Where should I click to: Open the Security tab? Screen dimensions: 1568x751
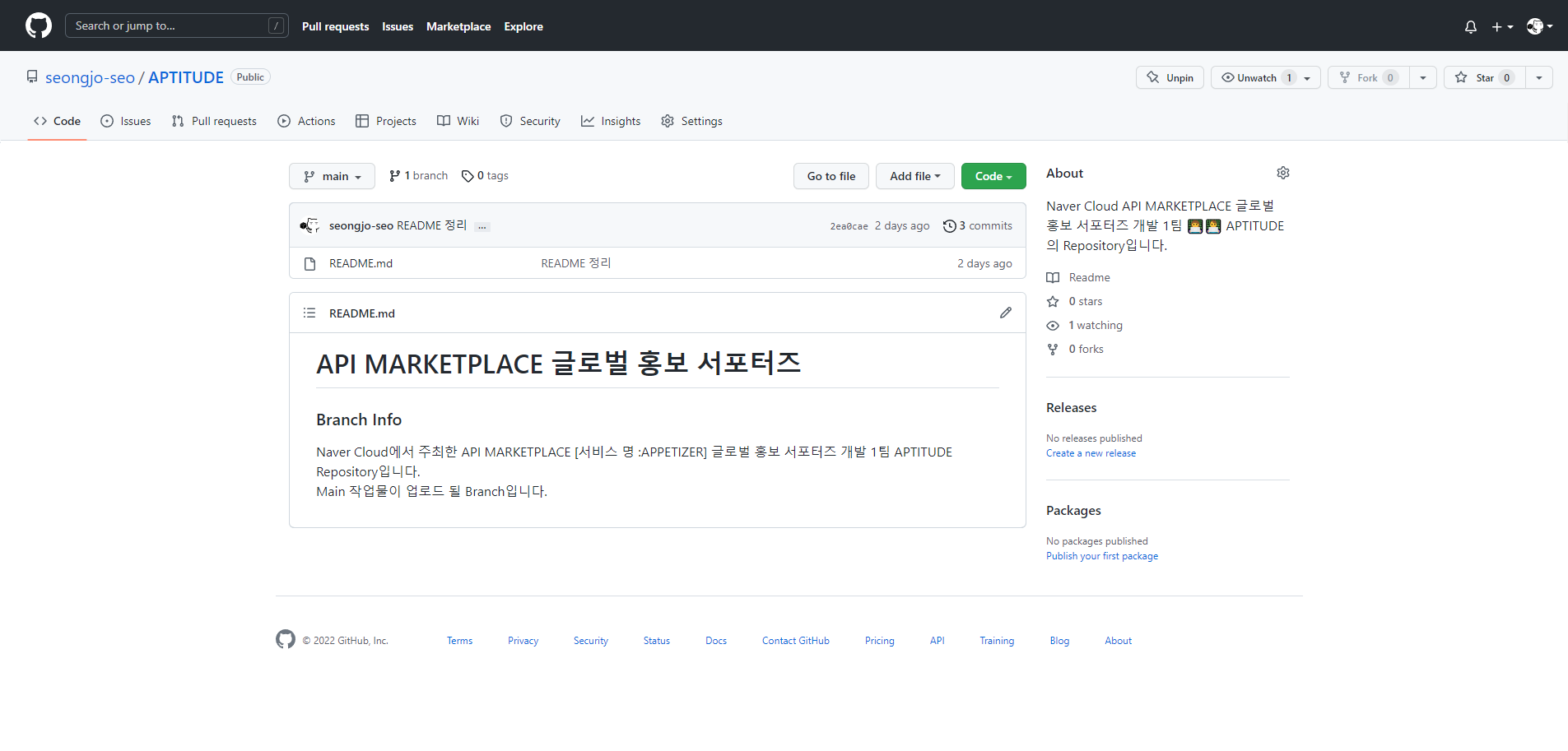pyautogui.click(x=530, y=121)
